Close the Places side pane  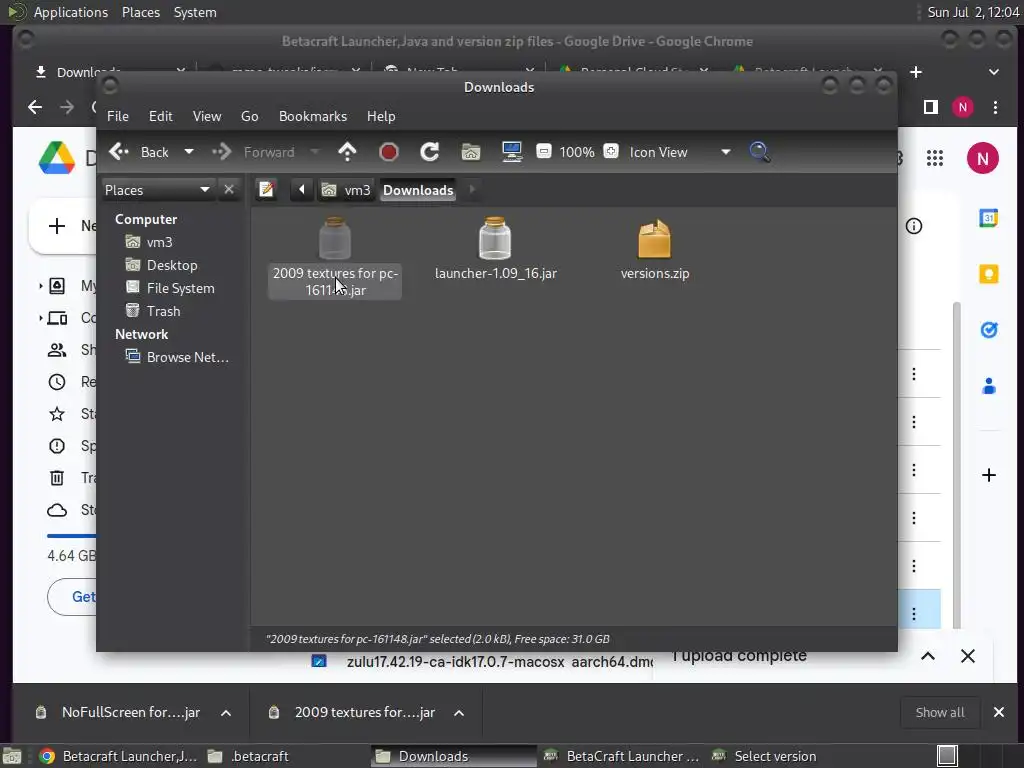point(229,189)
